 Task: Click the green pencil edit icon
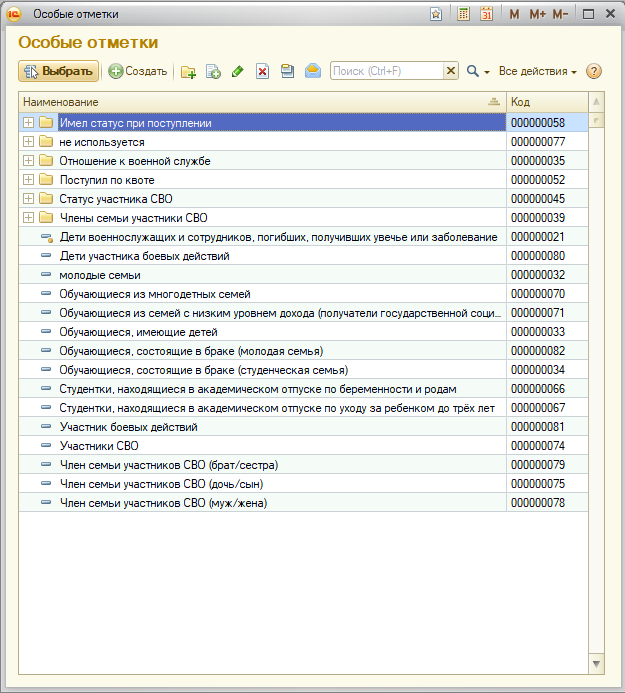tap(237, 71)
